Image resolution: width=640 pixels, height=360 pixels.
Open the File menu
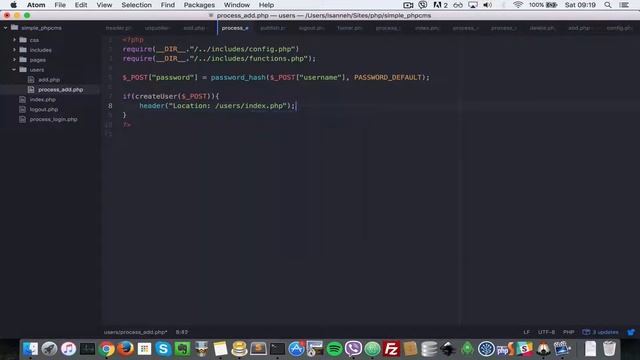[60, 5]
